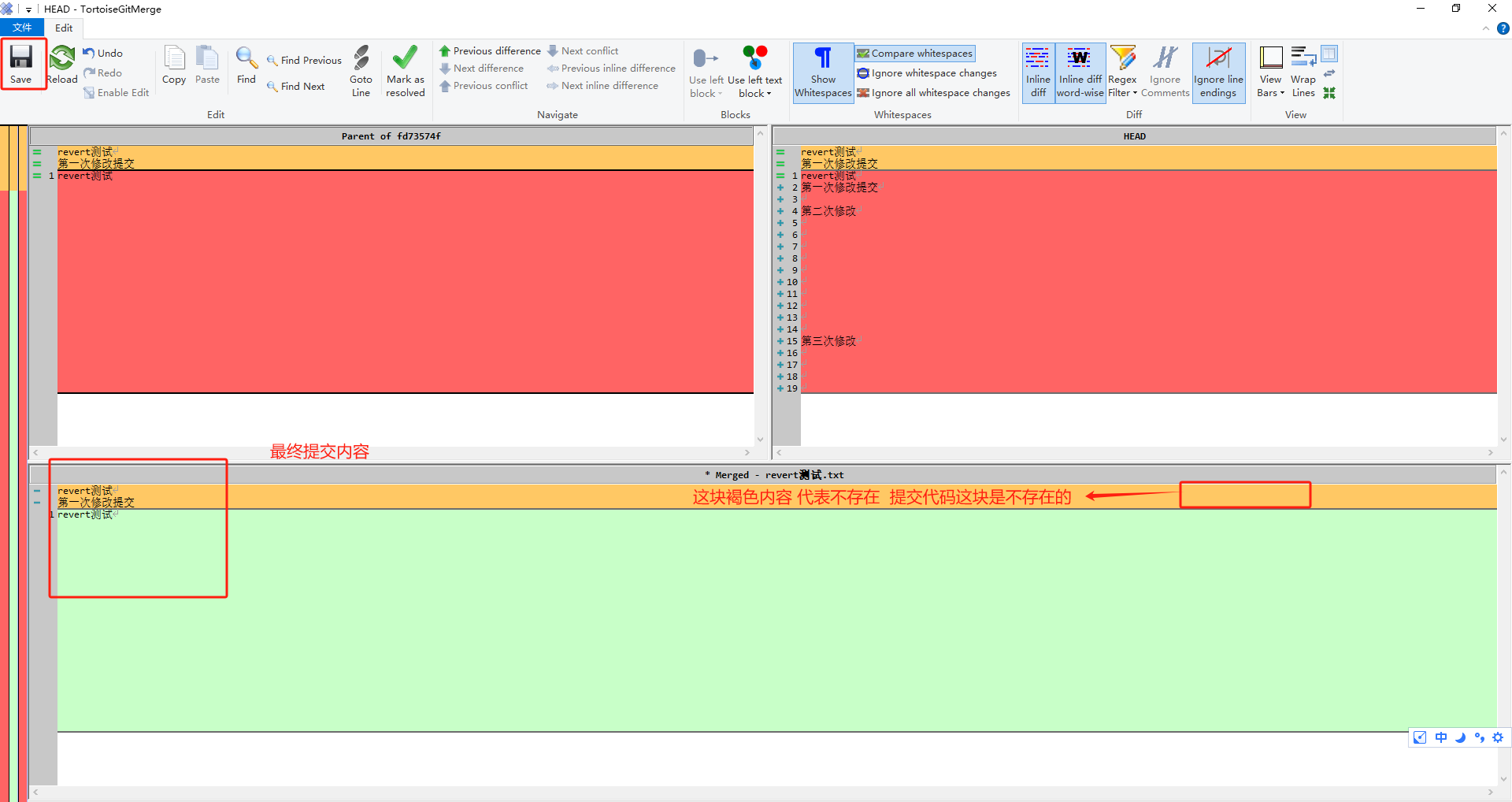1512x802 pixels.
Task: Go to Next inline difference
Action: pos(602,85)
